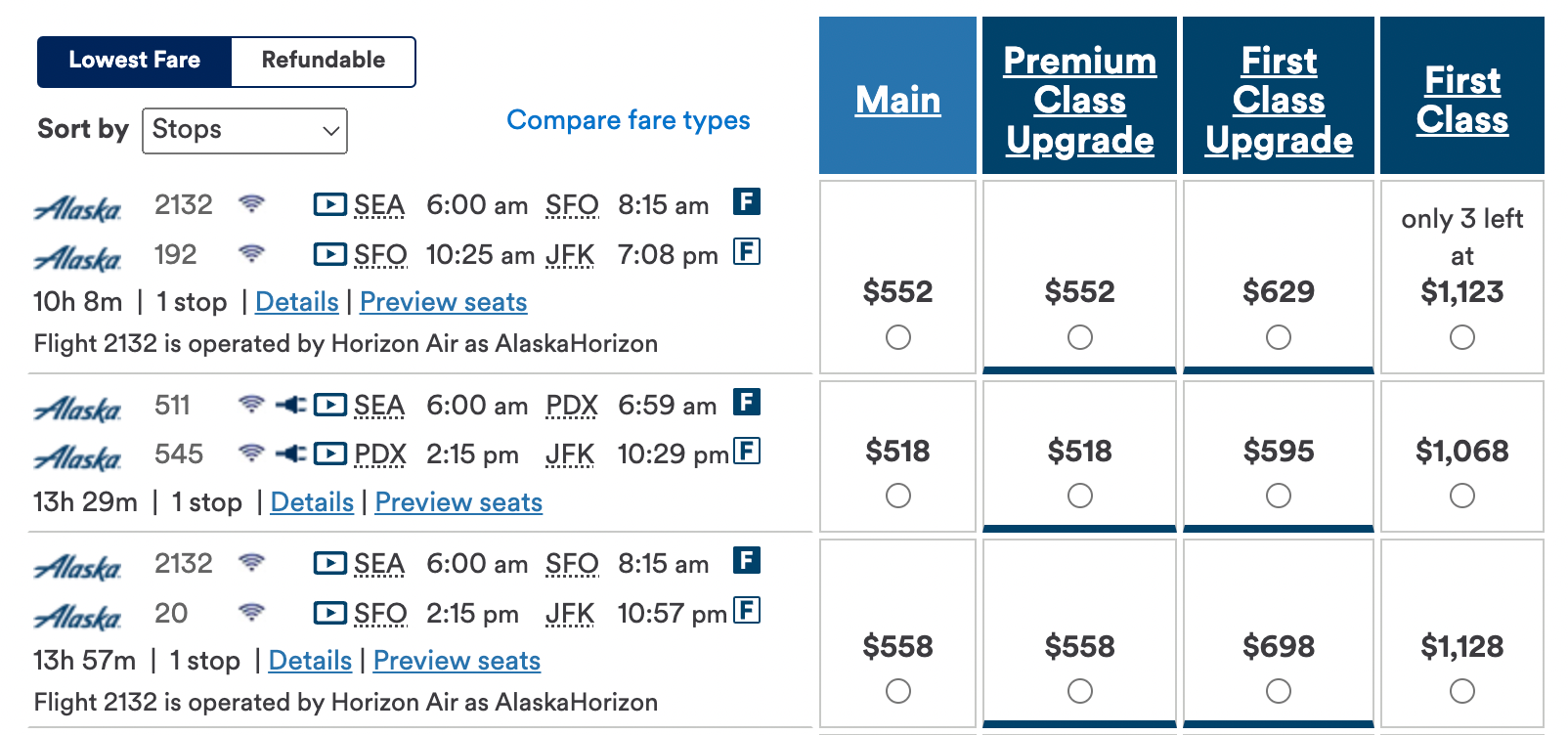Click the WiFi icon on flight 20
This screenshot has height=735, width=1568.
point(254,614)
